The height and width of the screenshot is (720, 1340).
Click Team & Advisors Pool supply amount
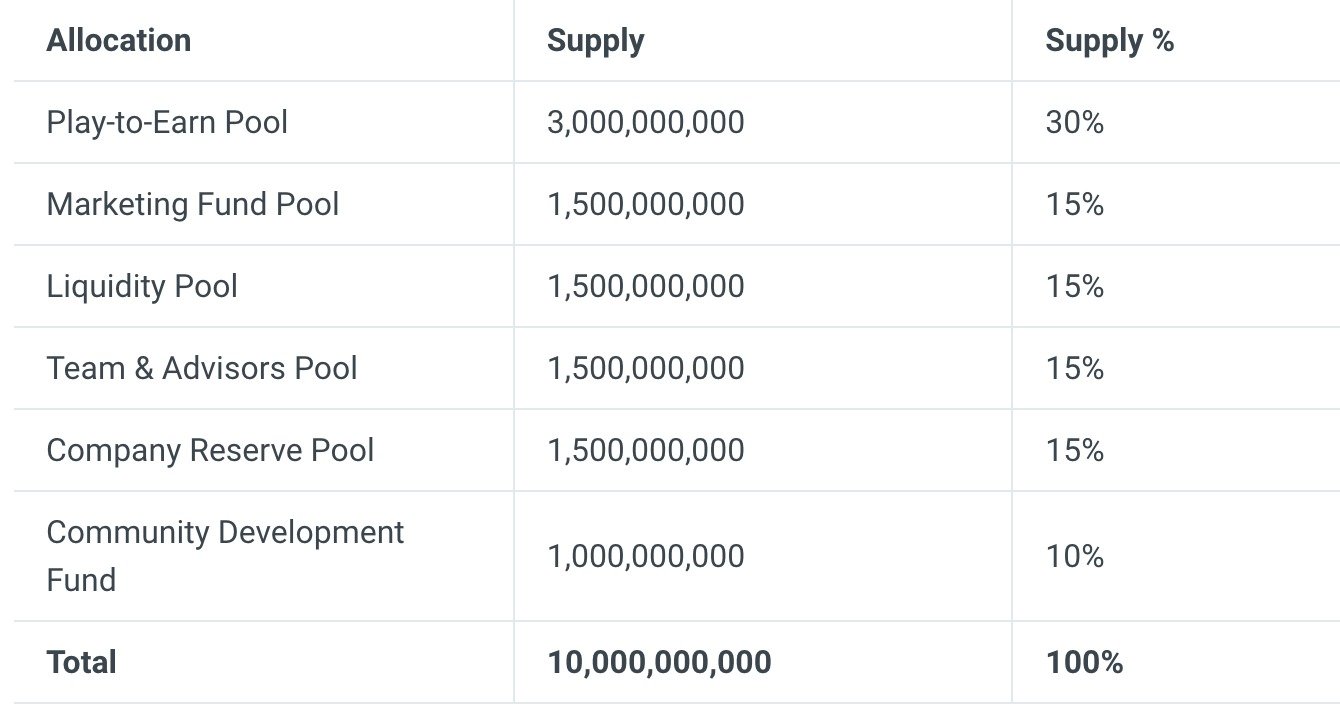(646, 369)
